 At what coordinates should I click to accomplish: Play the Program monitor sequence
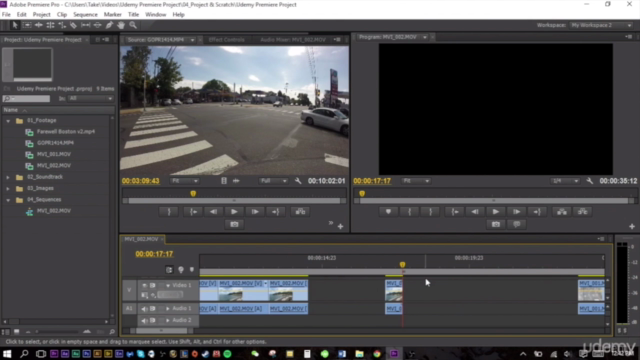click(496, 211)
